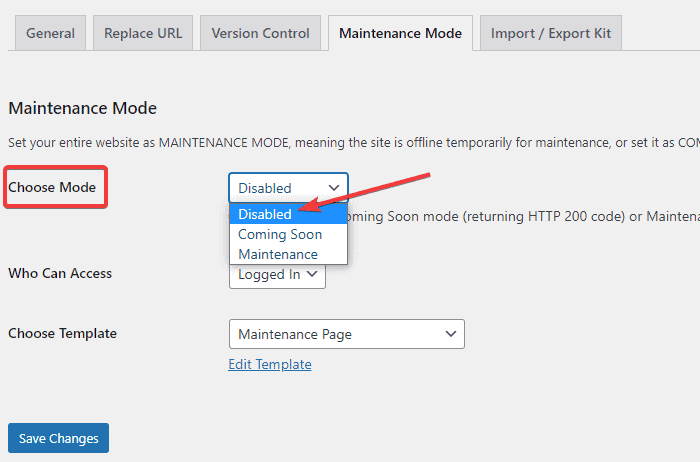Image resolution: width=700 pixels, height=462 pixels.
Task: Go to the Version Control tab
Action: click(260, 33)
